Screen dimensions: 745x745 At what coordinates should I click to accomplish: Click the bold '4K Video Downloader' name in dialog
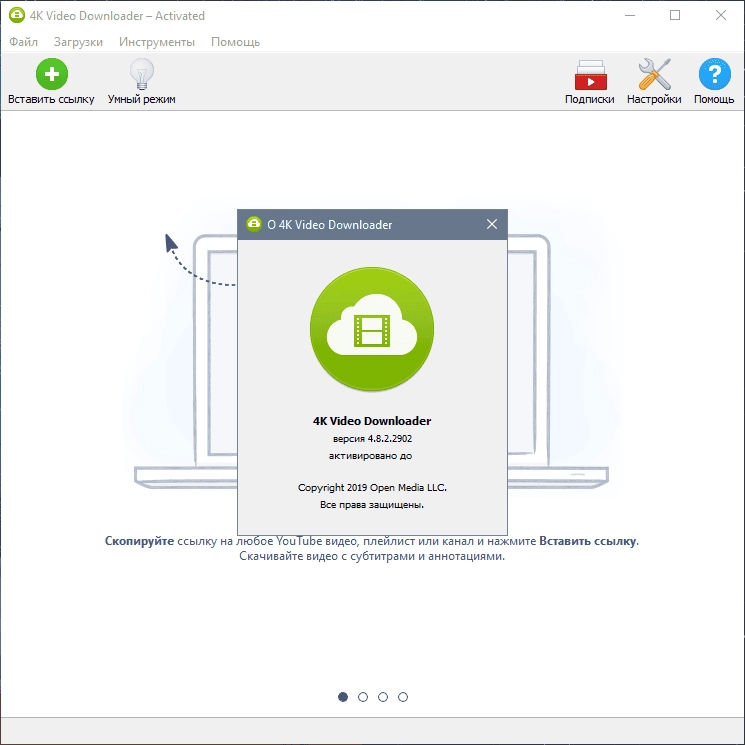coord(372,421)
